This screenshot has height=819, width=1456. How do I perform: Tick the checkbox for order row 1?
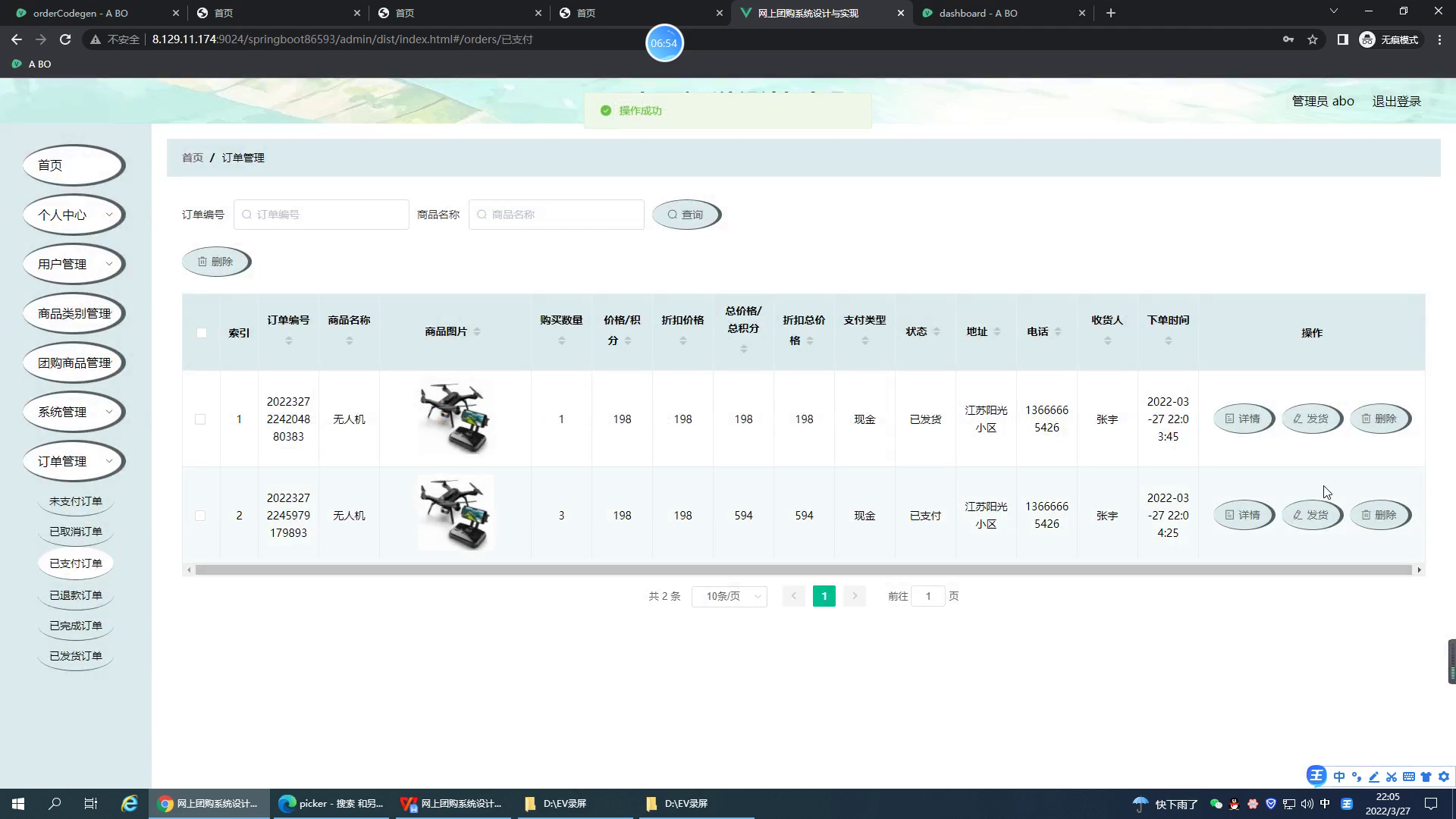tap(200, 419)
